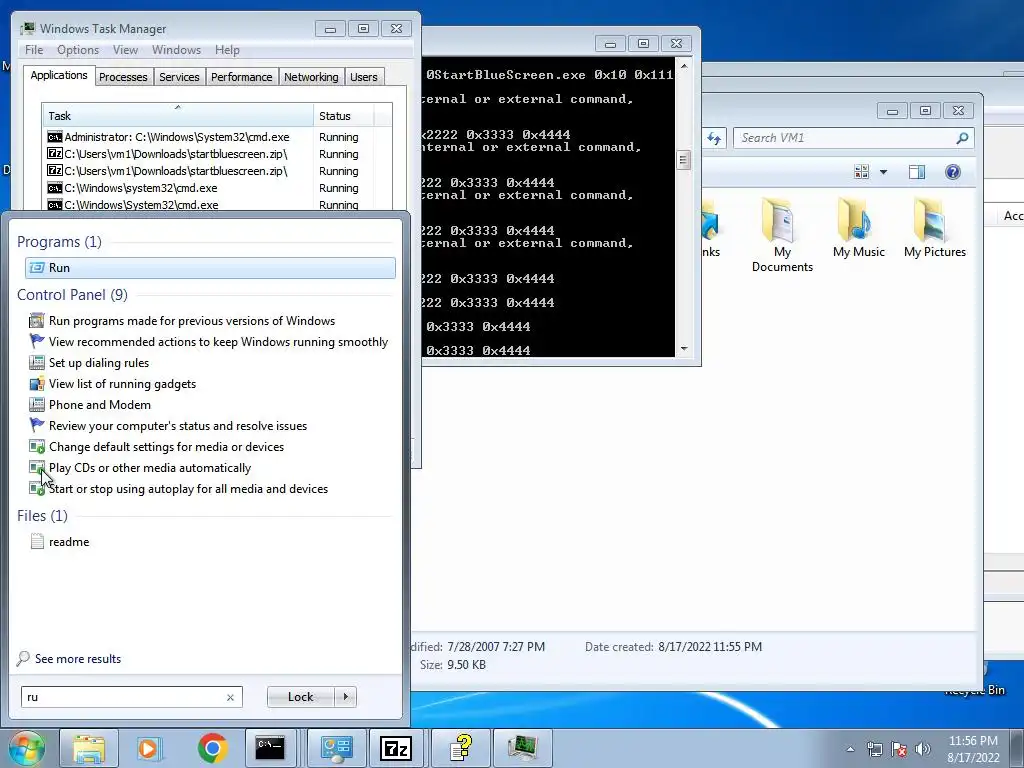1024x768 pixels.
Task: Select the Applications tab
Action: coord(59,75)
